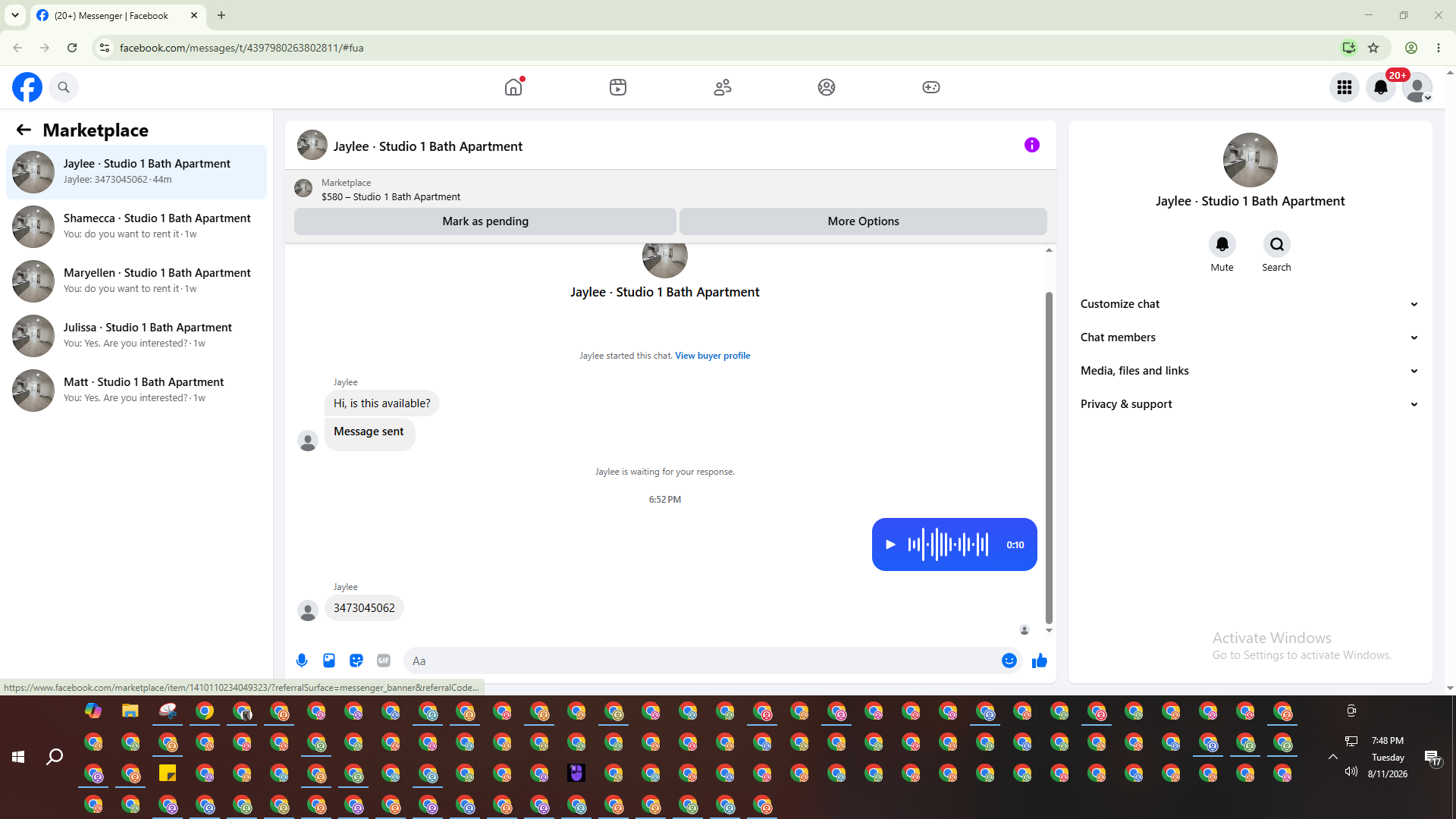
Task: Open a new browser tab
Action: click(221, 15)
